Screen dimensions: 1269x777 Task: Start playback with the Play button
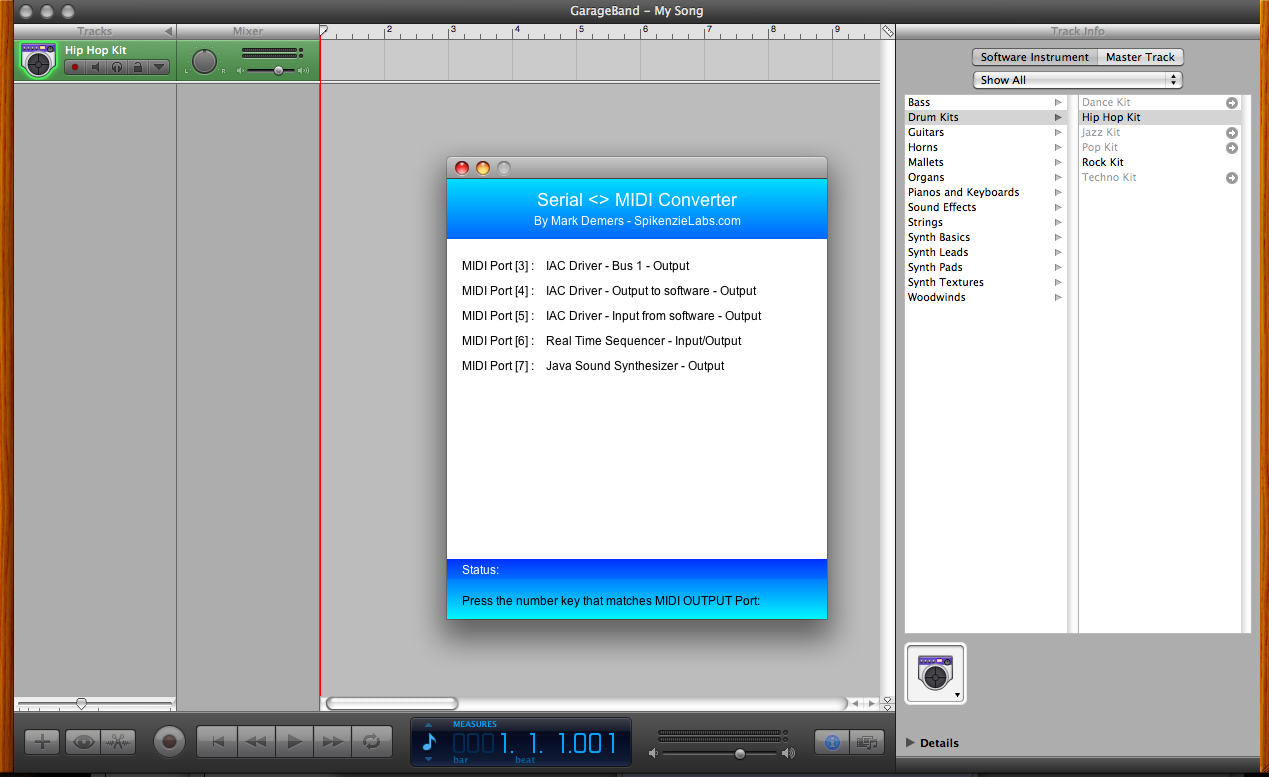point(294,742)
